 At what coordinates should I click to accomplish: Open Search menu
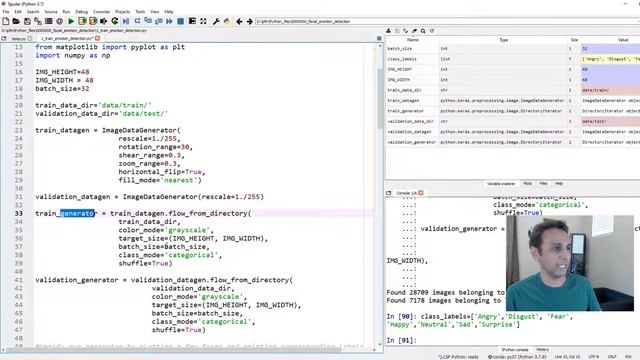point(33,12)
